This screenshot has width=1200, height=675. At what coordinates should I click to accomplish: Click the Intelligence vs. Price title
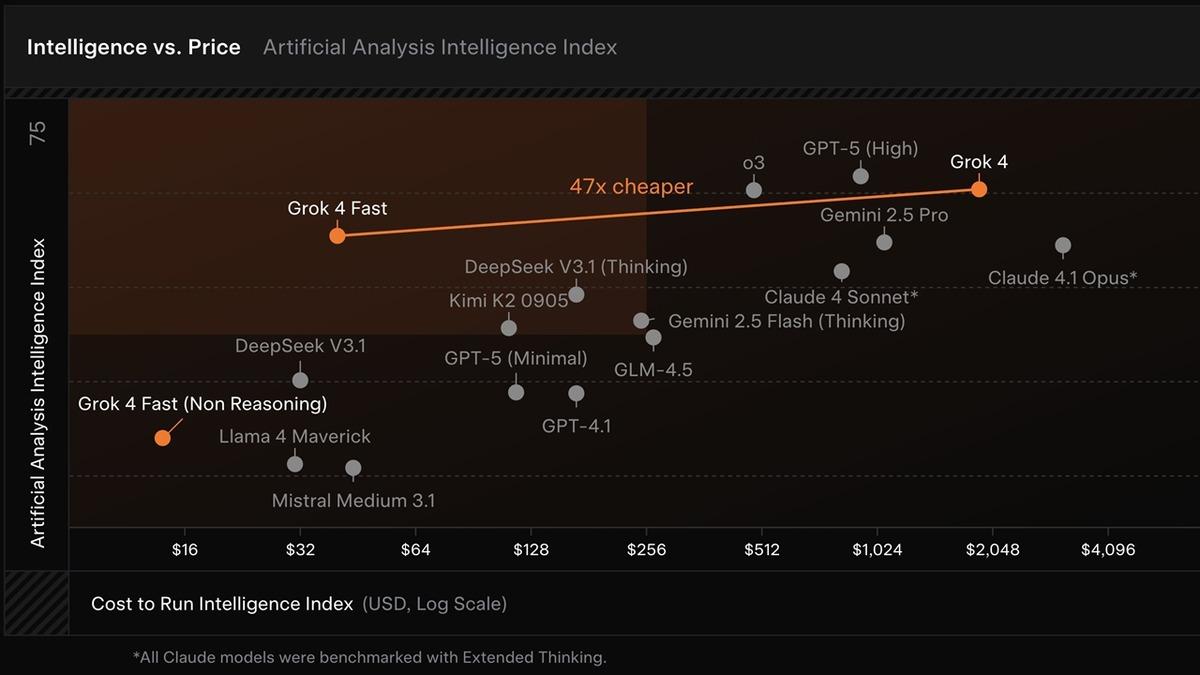(133, 47)
